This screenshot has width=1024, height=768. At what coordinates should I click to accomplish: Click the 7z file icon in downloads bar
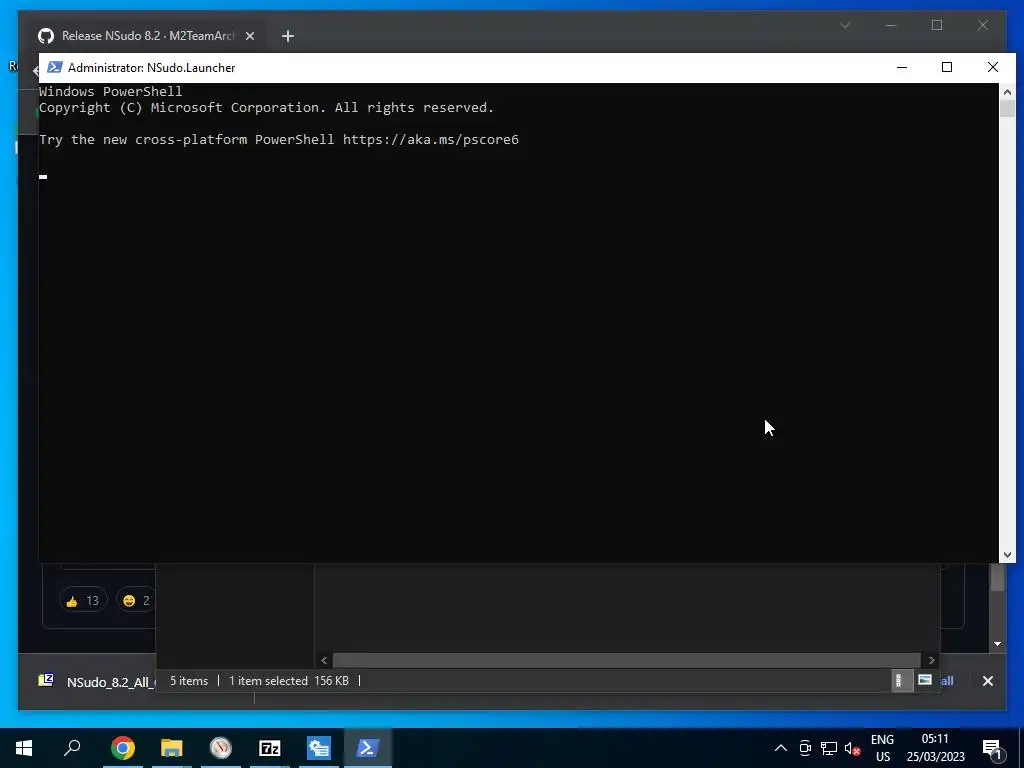(46, 680)
